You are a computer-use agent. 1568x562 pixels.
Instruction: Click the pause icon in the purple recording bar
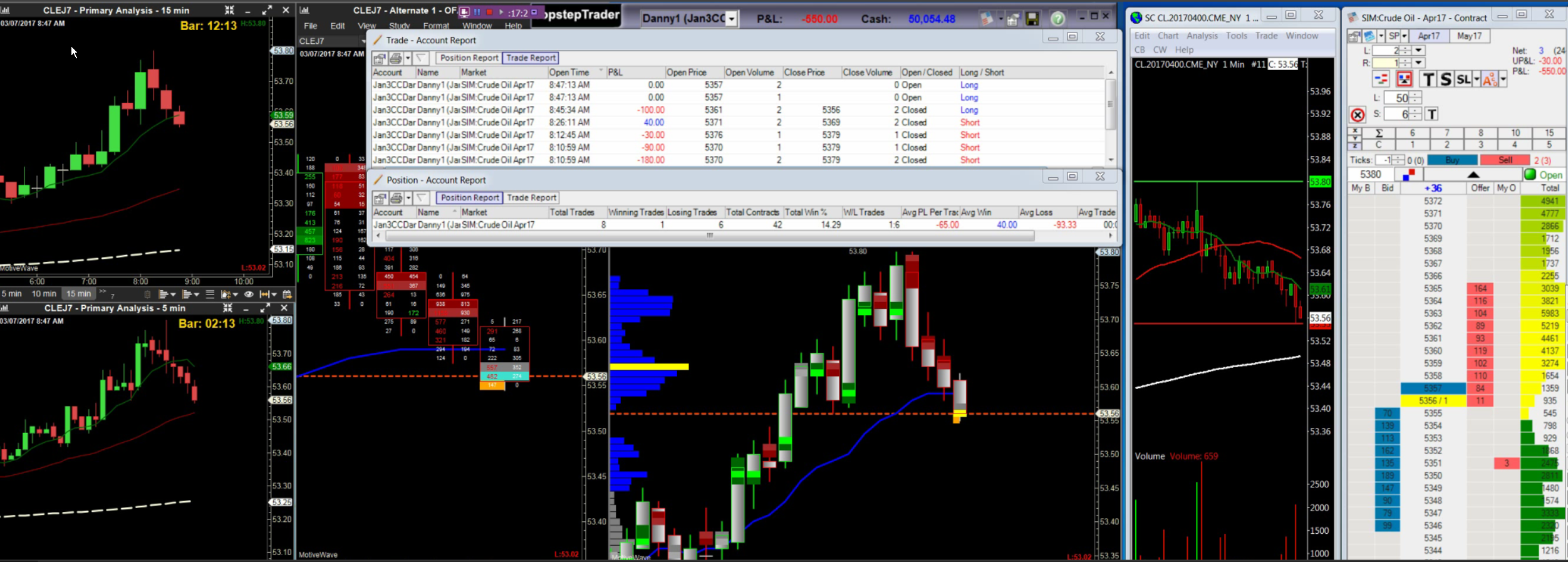coord(477,12)
